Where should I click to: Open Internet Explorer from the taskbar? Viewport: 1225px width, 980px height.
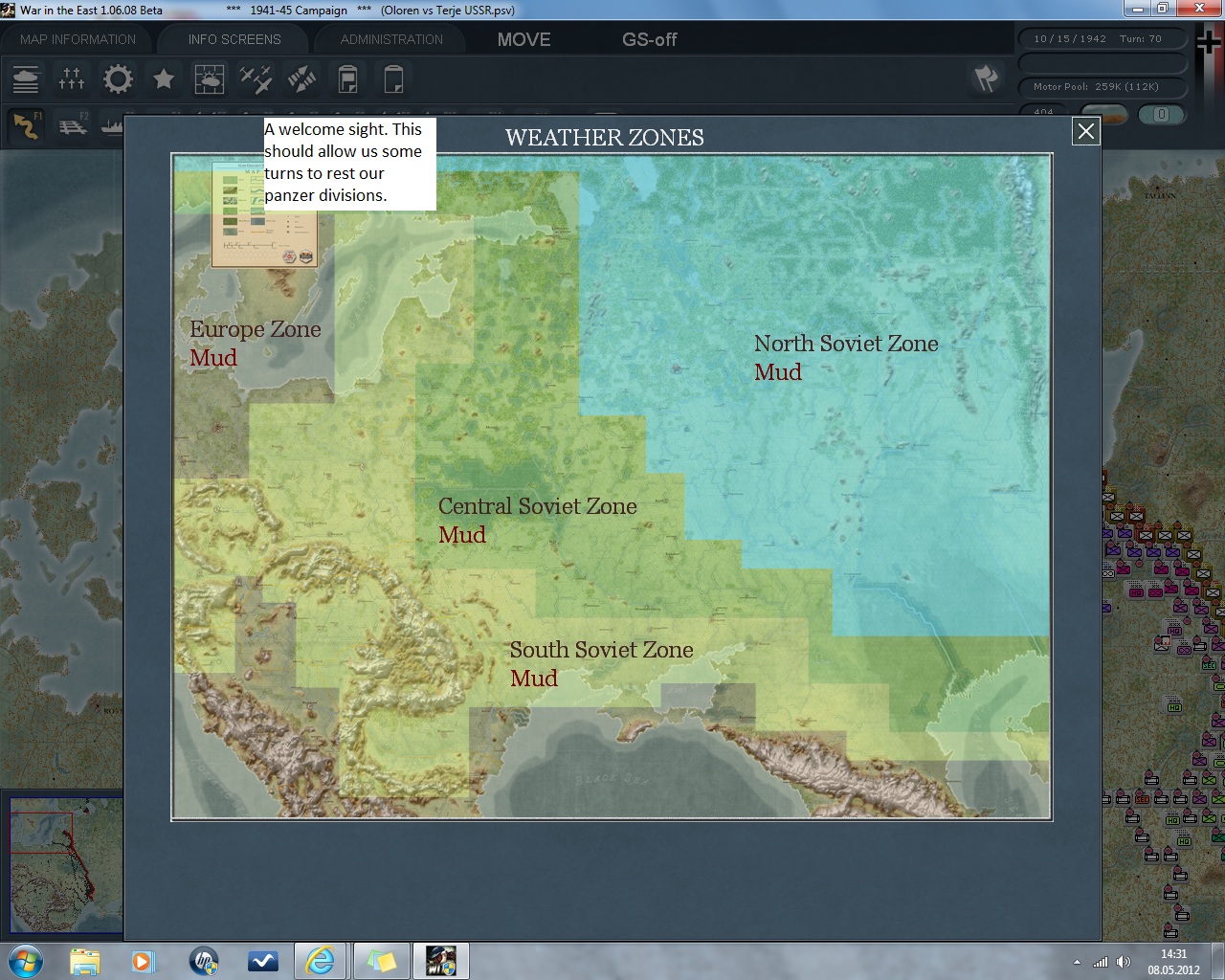pos(321,960)
